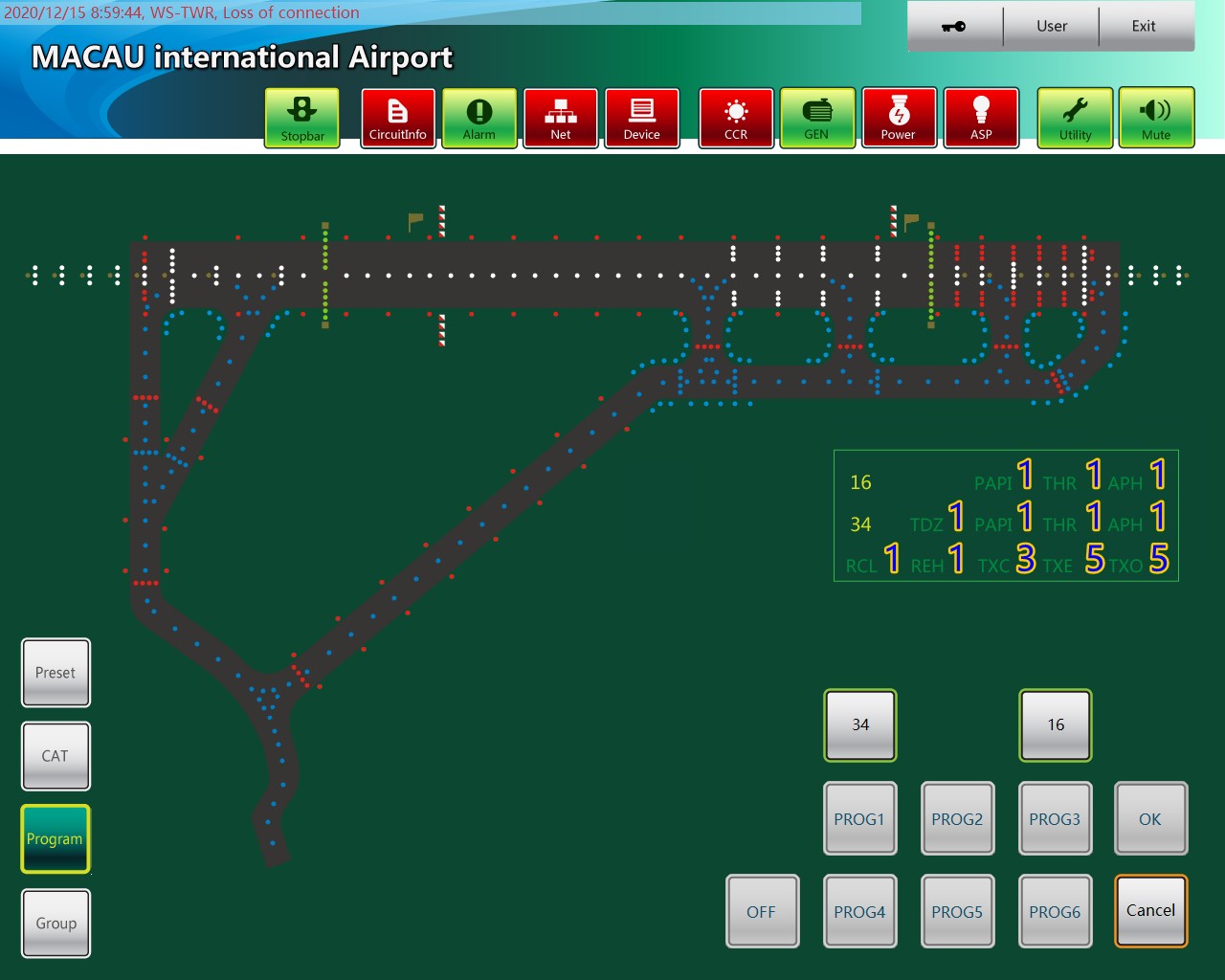Viewport: 1225px width, 980px height.
Task: Select the Program mode tab
Action: click(x=56, y=839)
